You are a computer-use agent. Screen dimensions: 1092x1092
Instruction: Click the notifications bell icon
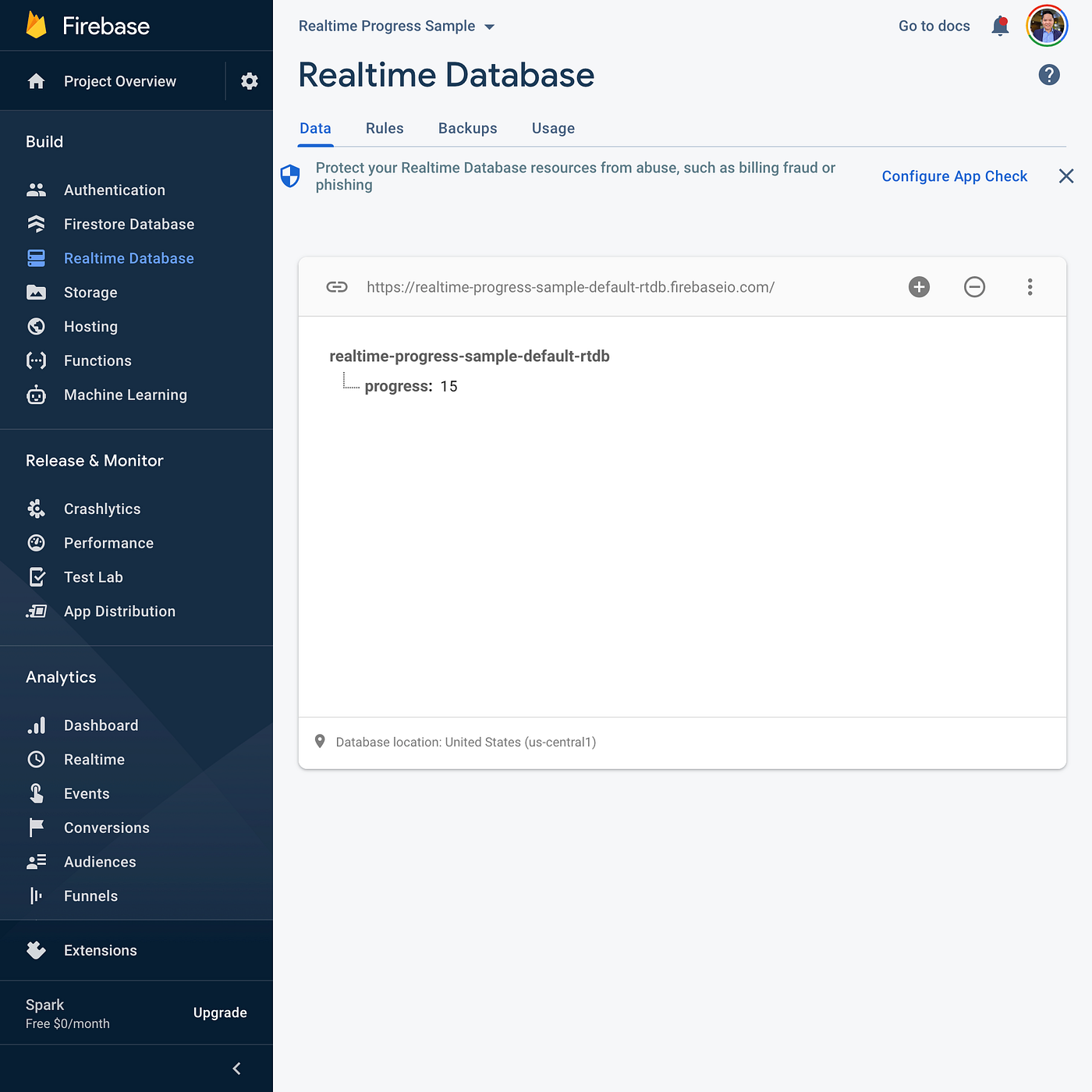(x=999, y=25)
